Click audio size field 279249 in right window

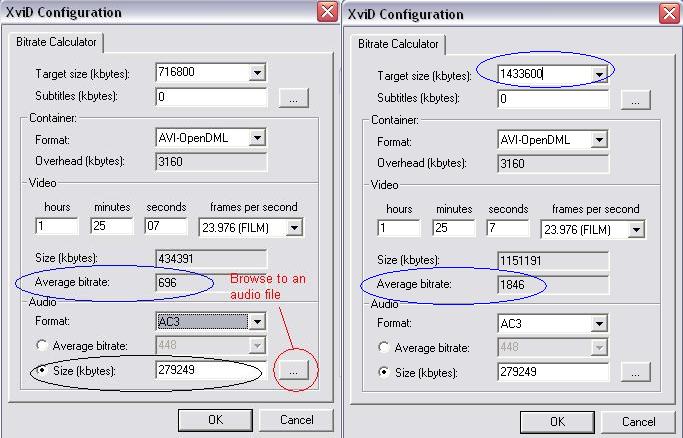553,372
